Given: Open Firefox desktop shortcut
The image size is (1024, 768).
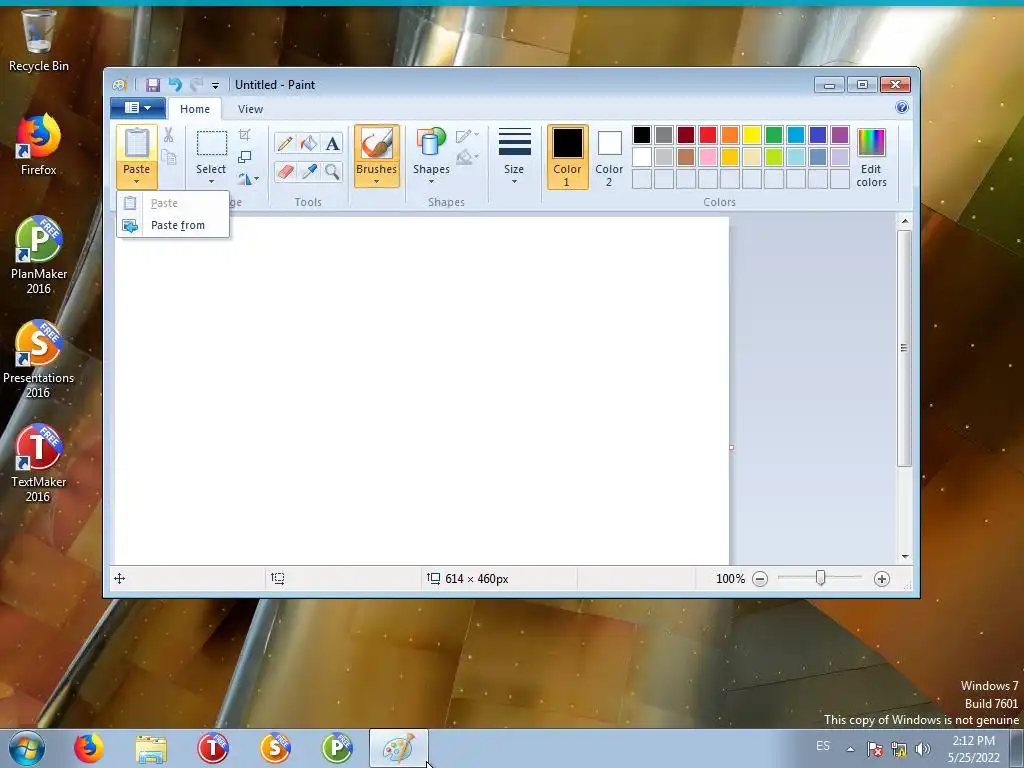Looking at the screenshot, I should coord(39,145).
